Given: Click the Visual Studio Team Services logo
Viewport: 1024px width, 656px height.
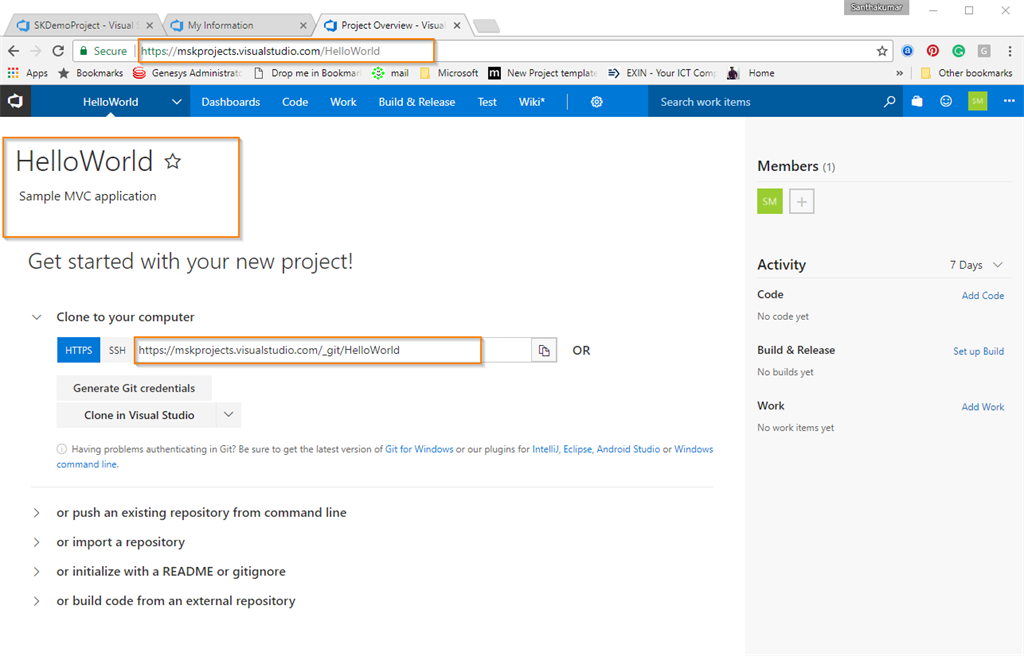Looking at the screenshot, I should click(15, 101).
